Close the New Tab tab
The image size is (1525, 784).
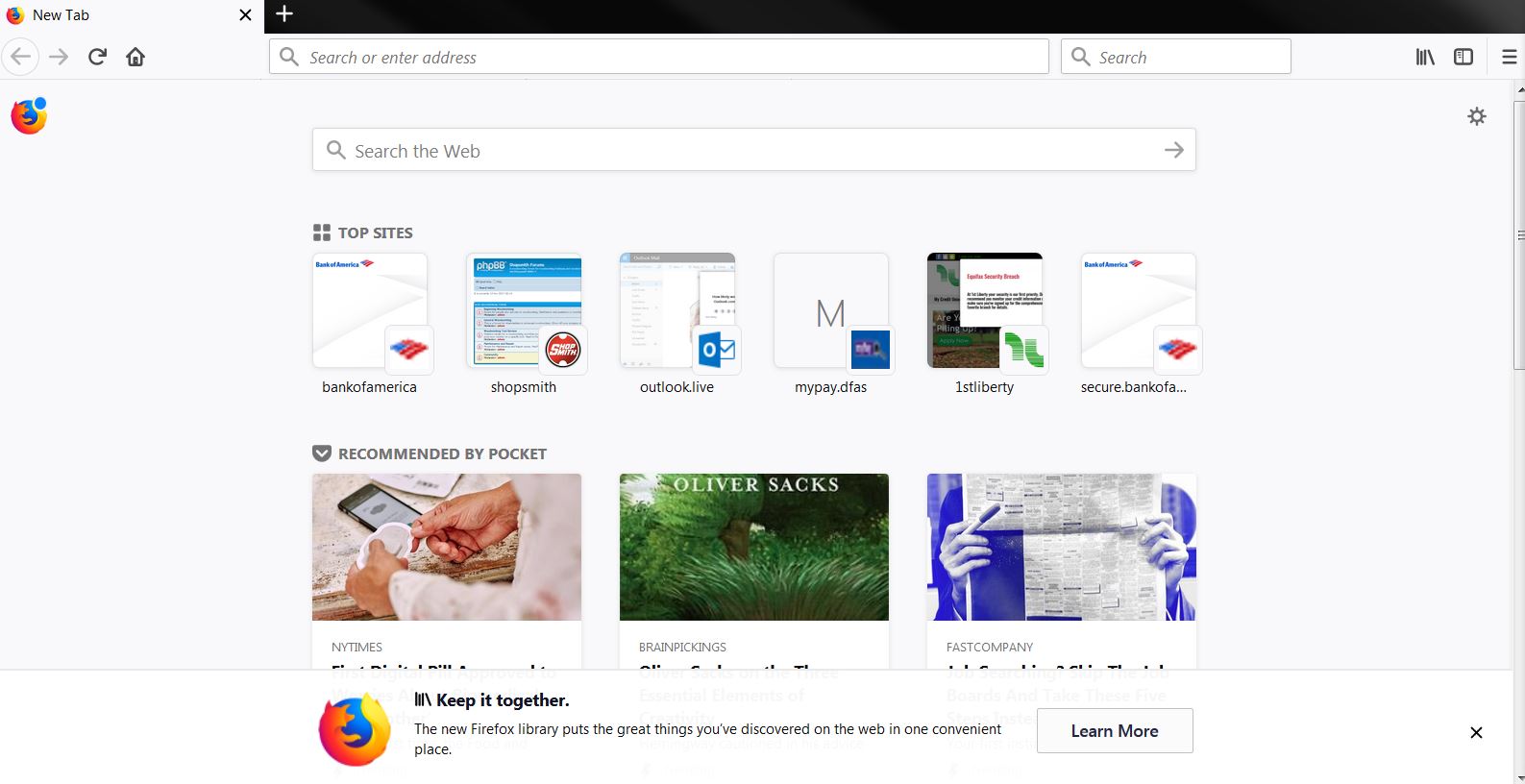pyautogui.click(x=245, y=15)
